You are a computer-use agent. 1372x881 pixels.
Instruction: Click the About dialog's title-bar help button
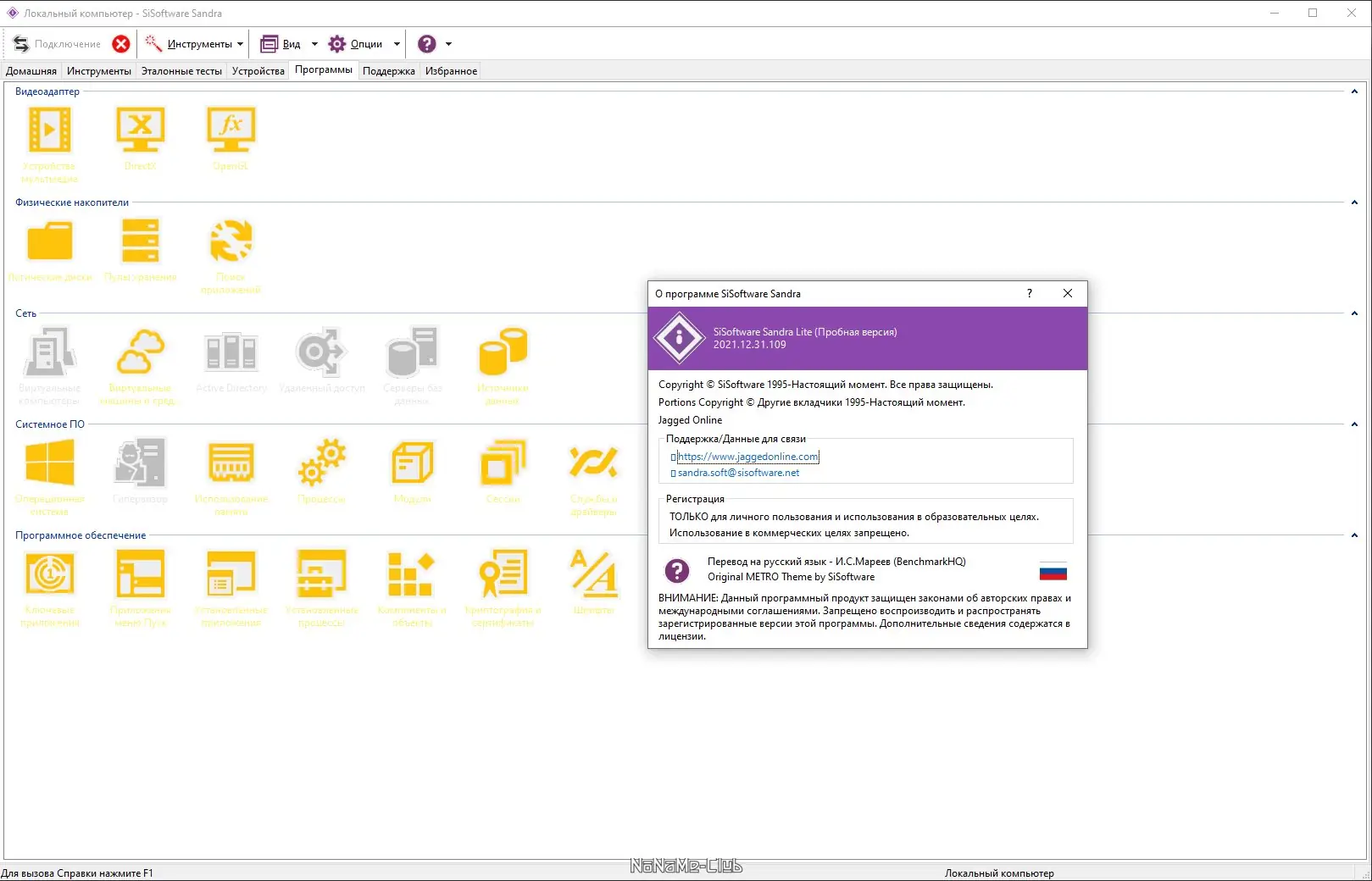(1030, 293)
